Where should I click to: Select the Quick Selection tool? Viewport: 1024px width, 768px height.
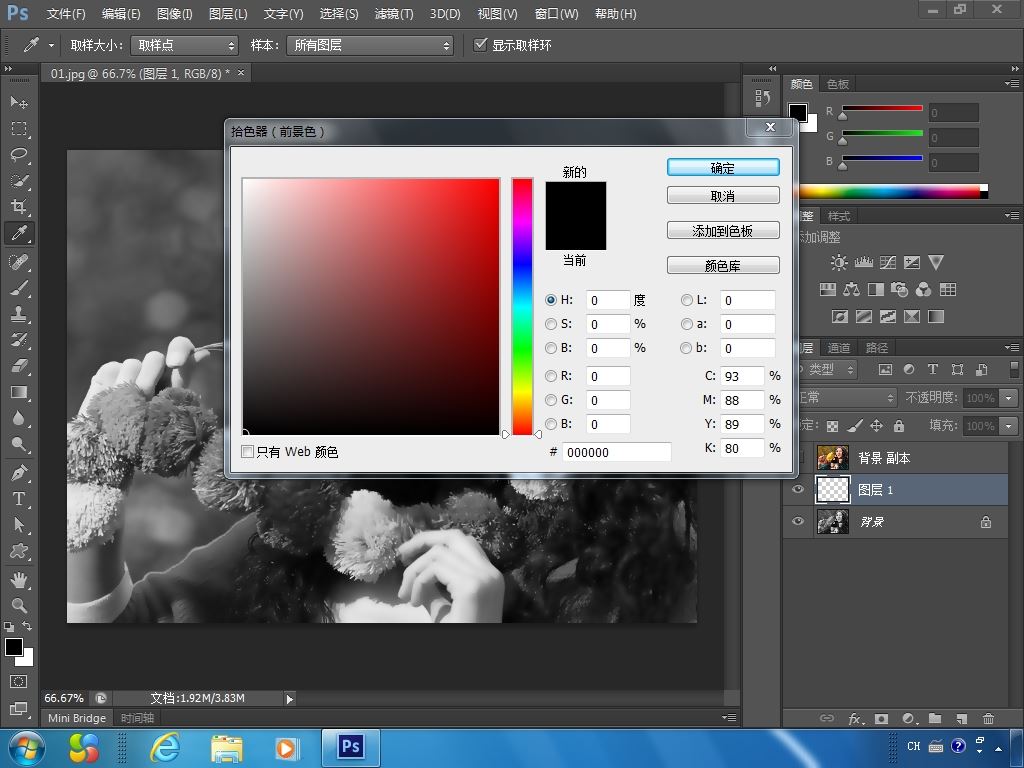(19, 181)
